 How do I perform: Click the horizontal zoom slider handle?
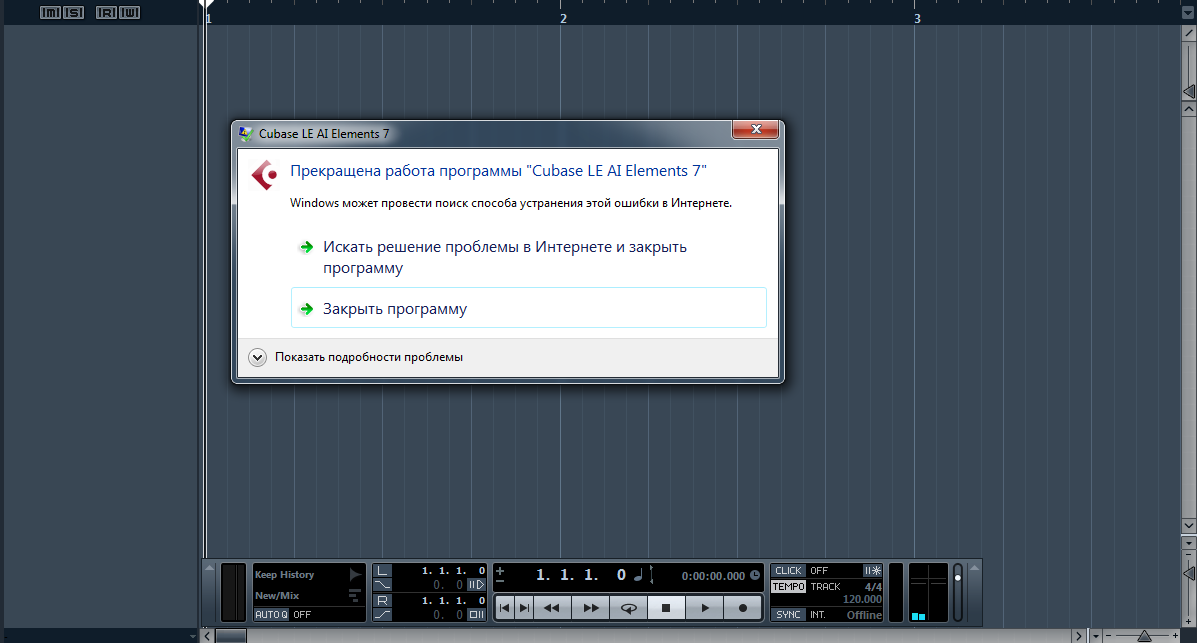pyautogui.click(x=1144, y=636)
